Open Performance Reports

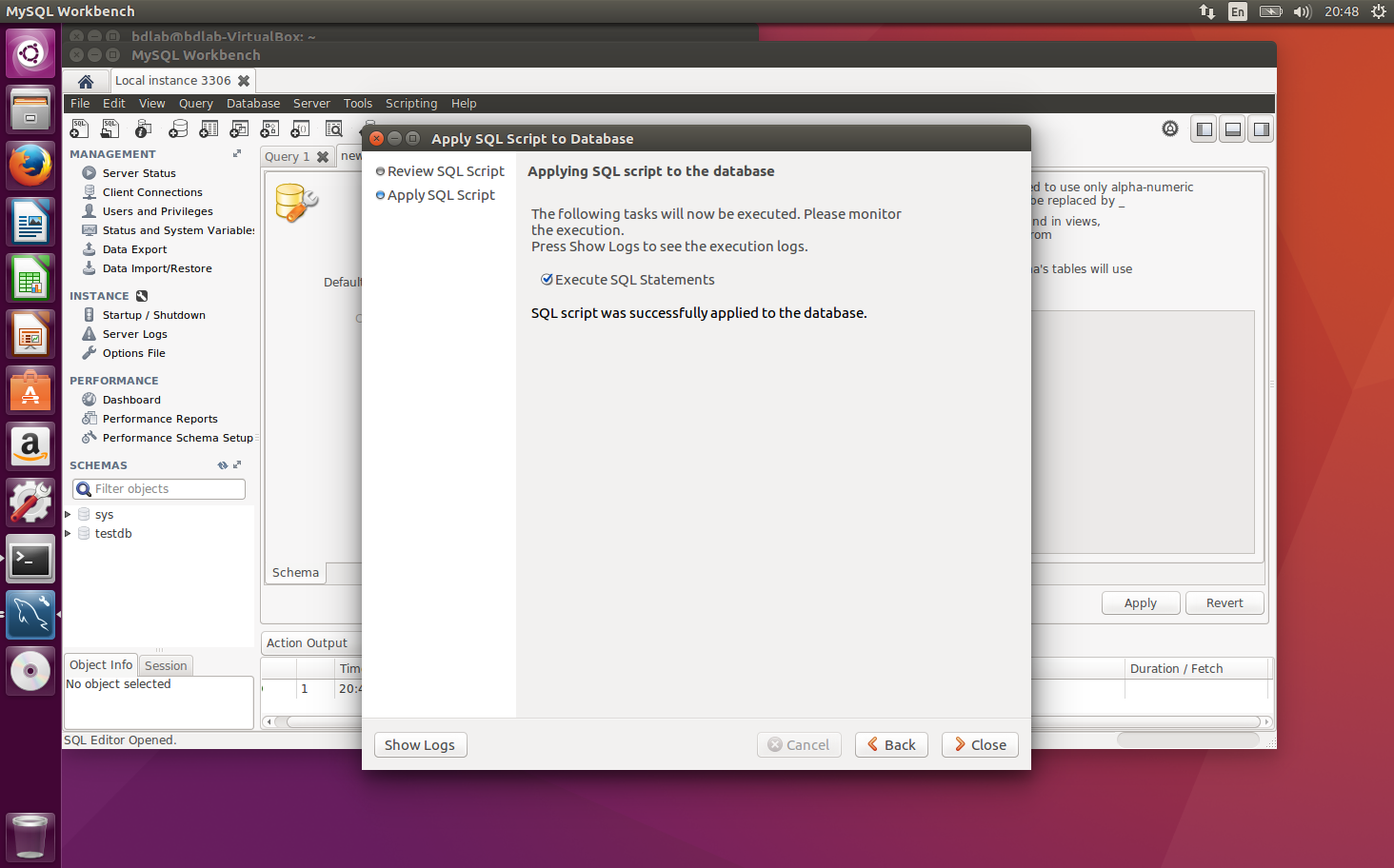[160, 419]
